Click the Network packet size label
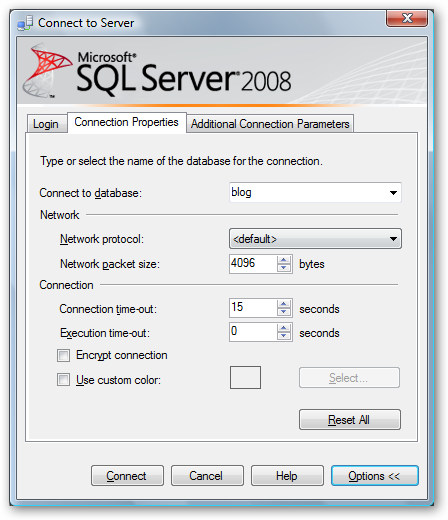Image resolution: width=448 pixels, height=520 pixels. [110, 264]
